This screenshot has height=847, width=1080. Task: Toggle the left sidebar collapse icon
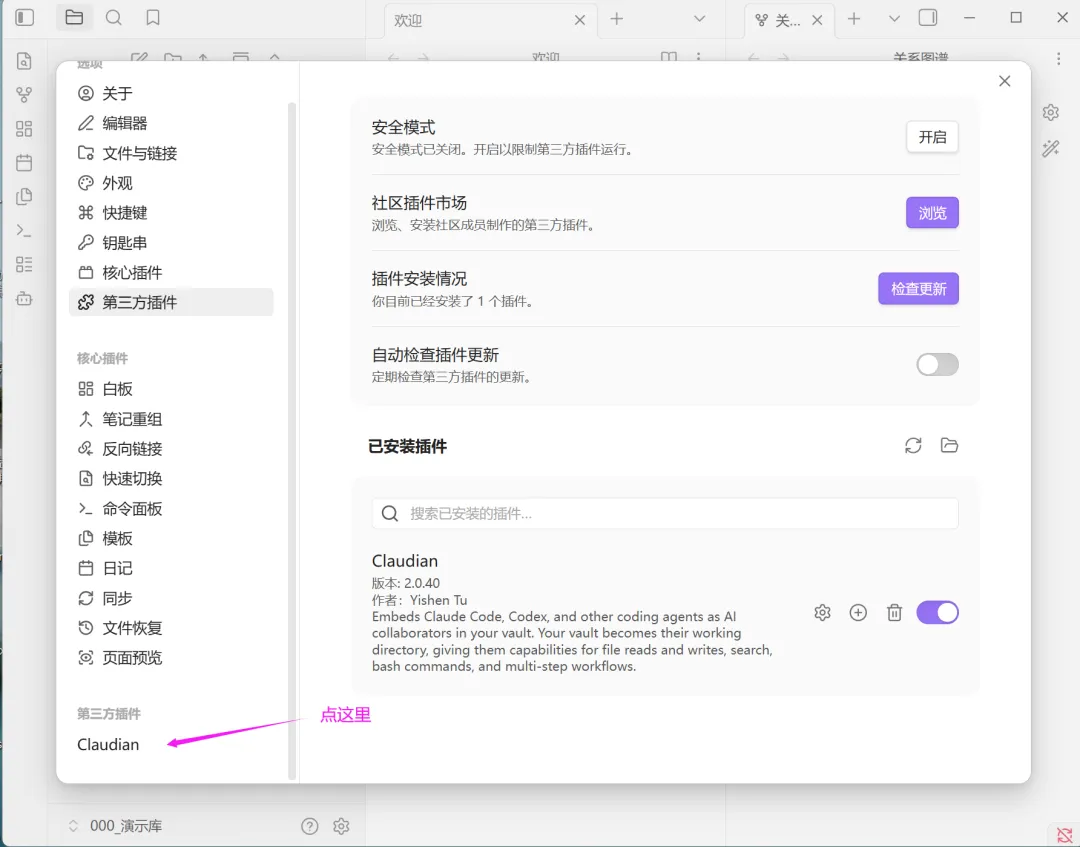click(x=24, y=17)
